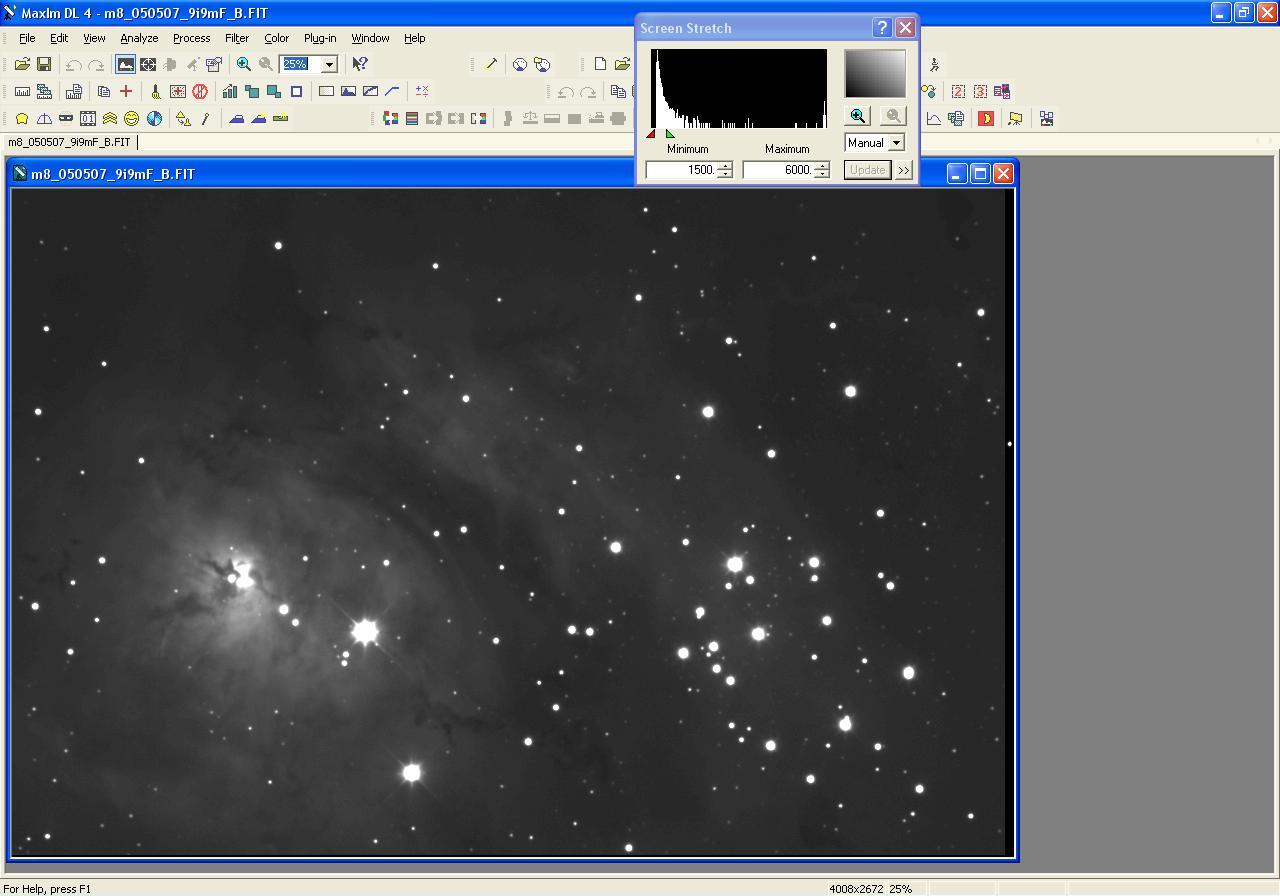This screenshot has width=1280, height=896.
Task: Click the New document icon
Action: [600, 64]
